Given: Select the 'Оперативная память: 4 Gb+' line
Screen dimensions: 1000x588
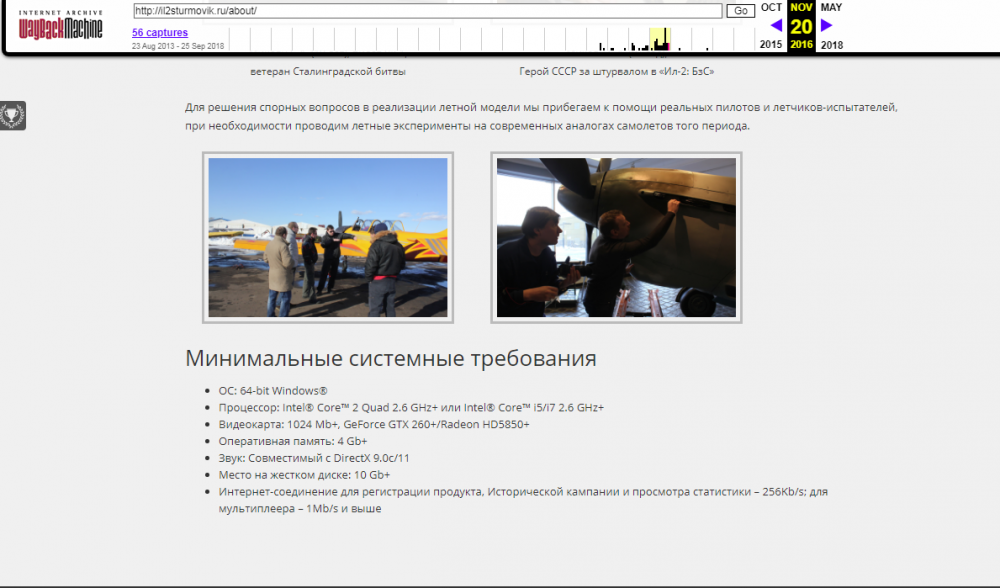Looking at the screenshot, I should pos(293,441).
